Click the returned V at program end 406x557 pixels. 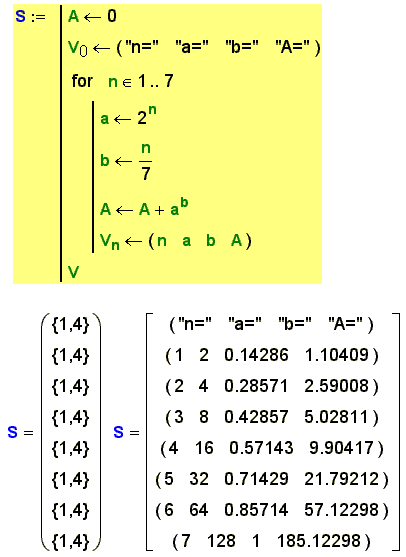(73, 272)
